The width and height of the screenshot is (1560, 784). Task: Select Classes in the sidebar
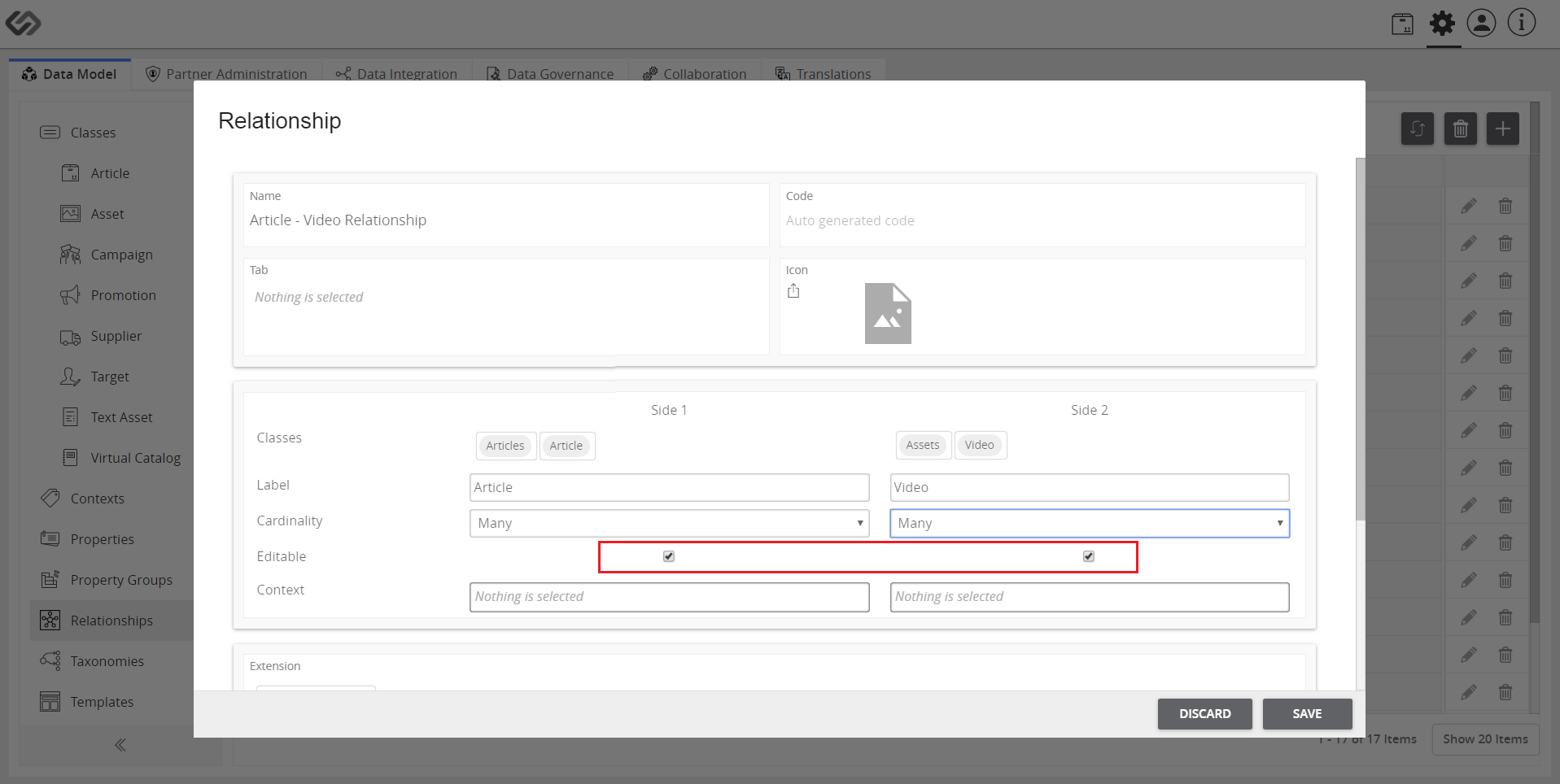[x=93, y=133]
